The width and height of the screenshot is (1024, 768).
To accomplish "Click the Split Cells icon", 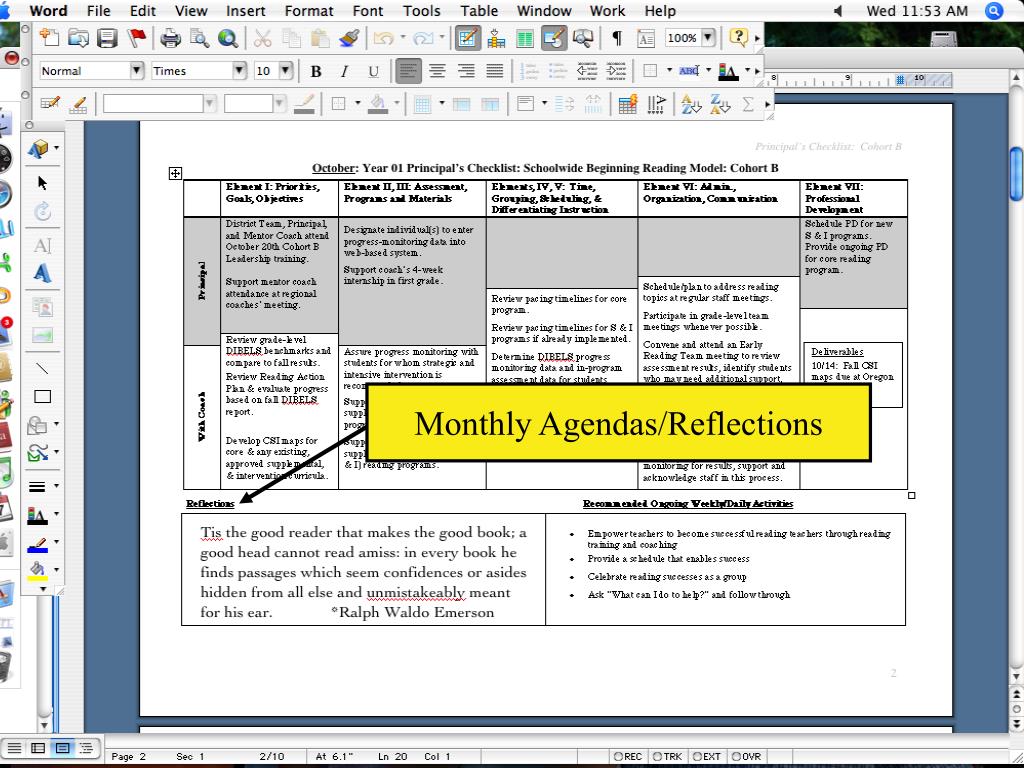I will point(490,104).
